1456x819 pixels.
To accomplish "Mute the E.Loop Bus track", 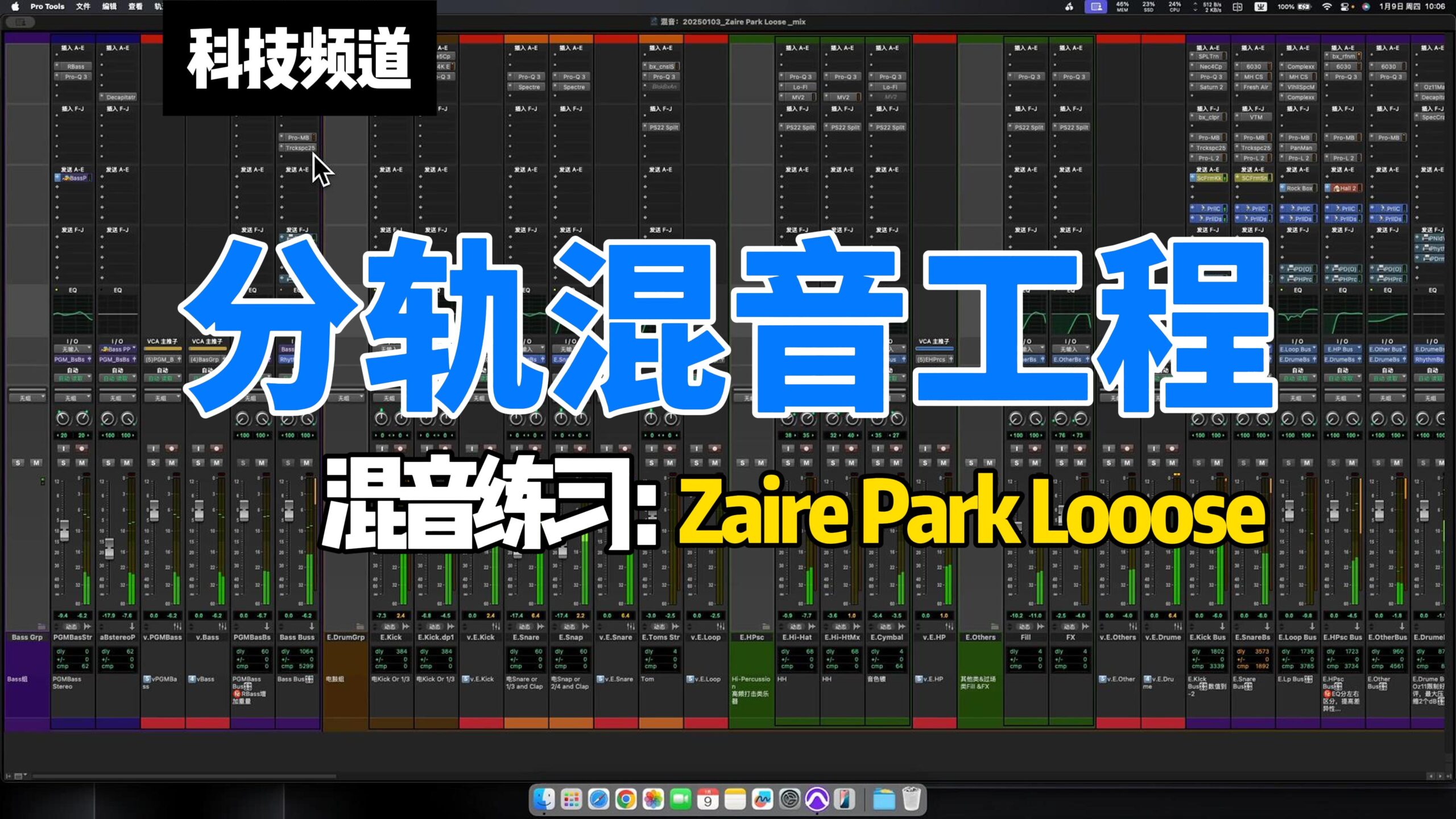I will click(x=1307, y=462).
